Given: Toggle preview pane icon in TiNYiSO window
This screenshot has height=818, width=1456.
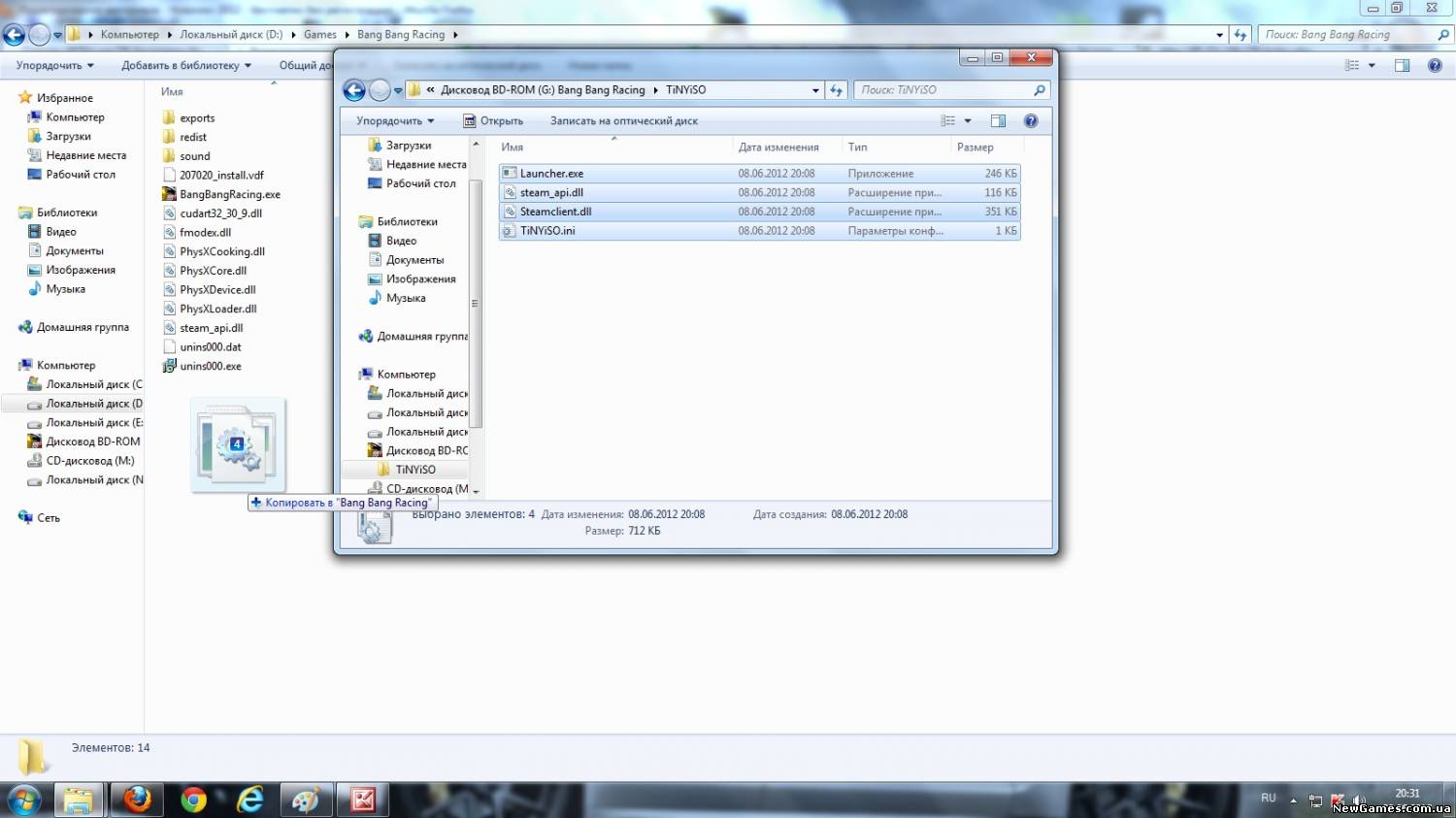Looking at the screenshot, I should coord(998,121).
